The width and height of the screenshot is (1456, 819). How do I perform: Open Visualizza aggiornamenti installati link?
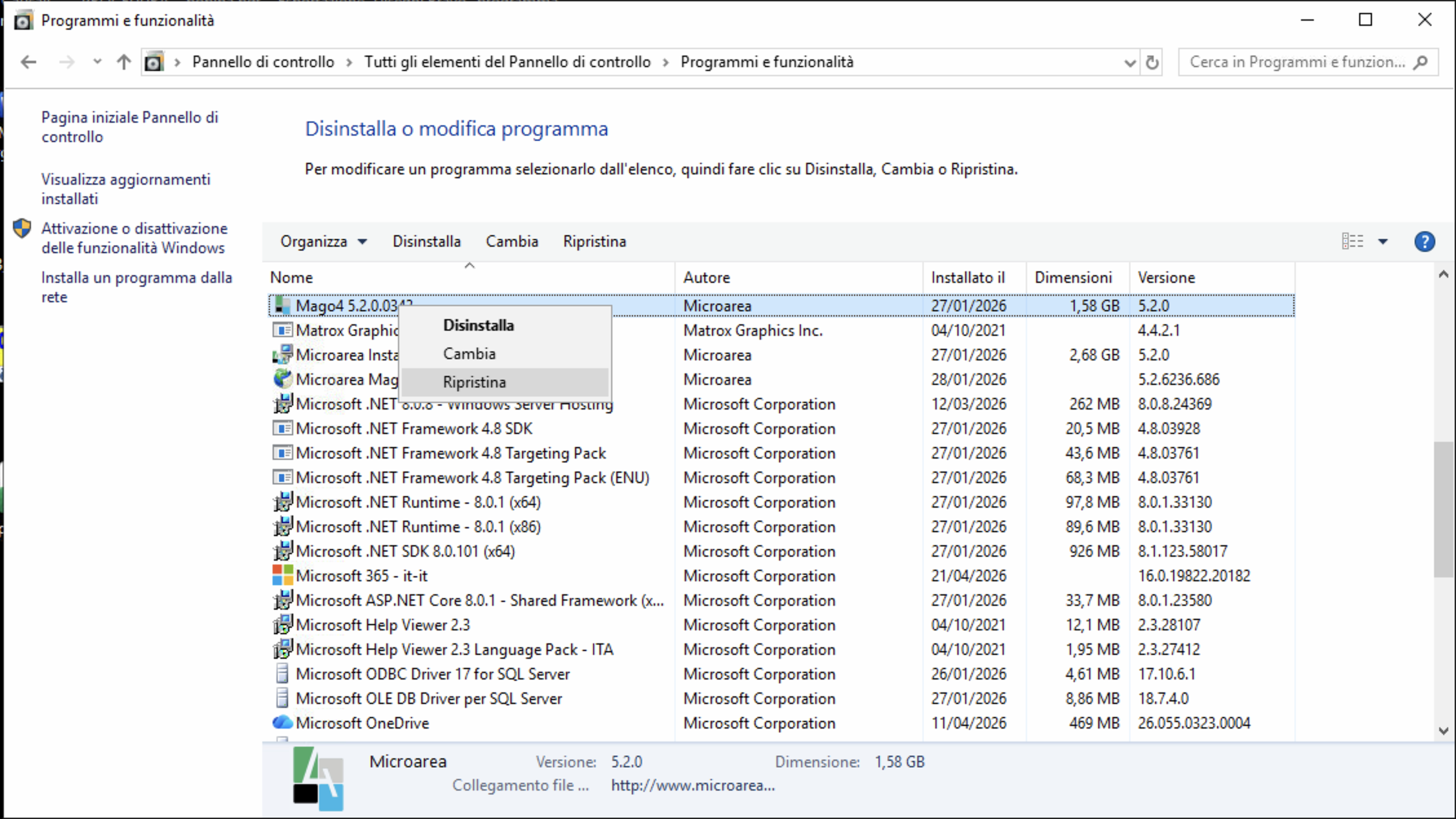tap(126, 189)
